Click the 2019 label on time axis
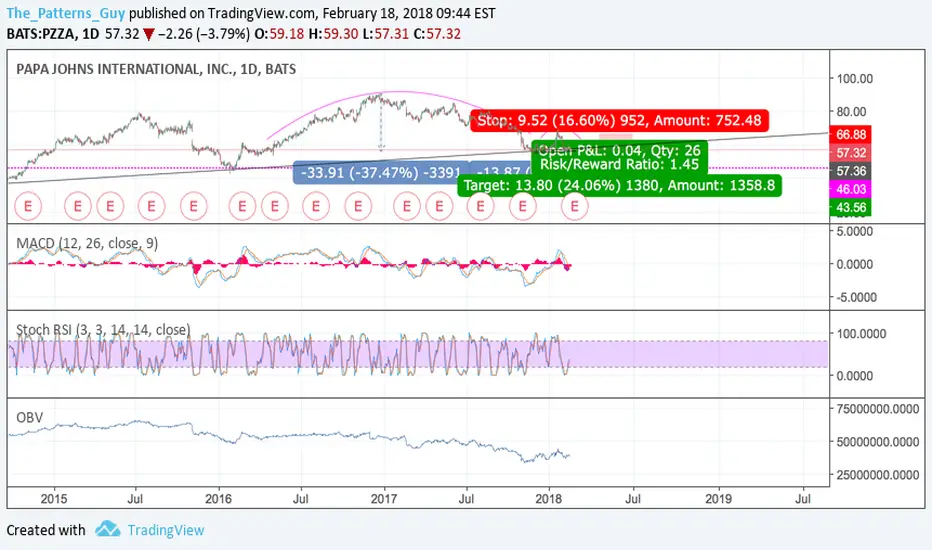932x550 pixels. tap(718, 499)
